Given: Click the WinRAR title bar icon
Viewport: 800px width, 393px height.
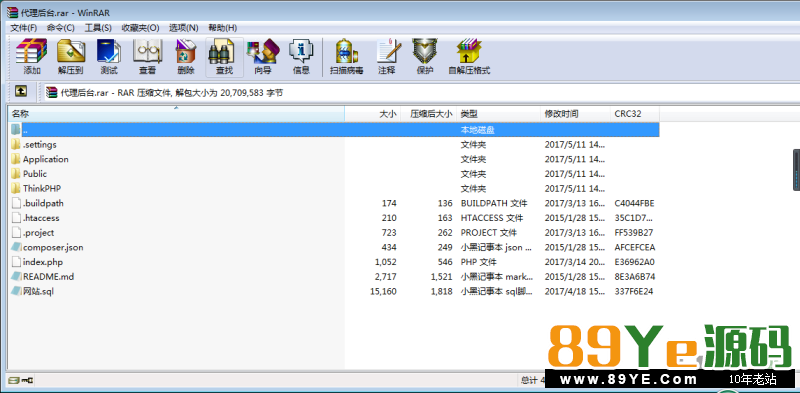Looking at the screenshot, I should tap(12, 12).
